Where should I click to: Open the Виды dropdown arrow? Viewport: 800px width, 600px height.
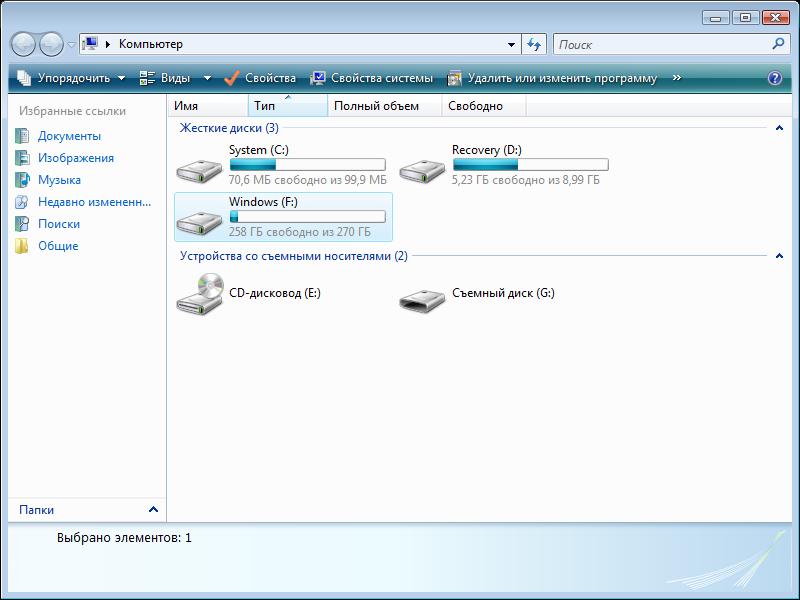tap(207, 78)
